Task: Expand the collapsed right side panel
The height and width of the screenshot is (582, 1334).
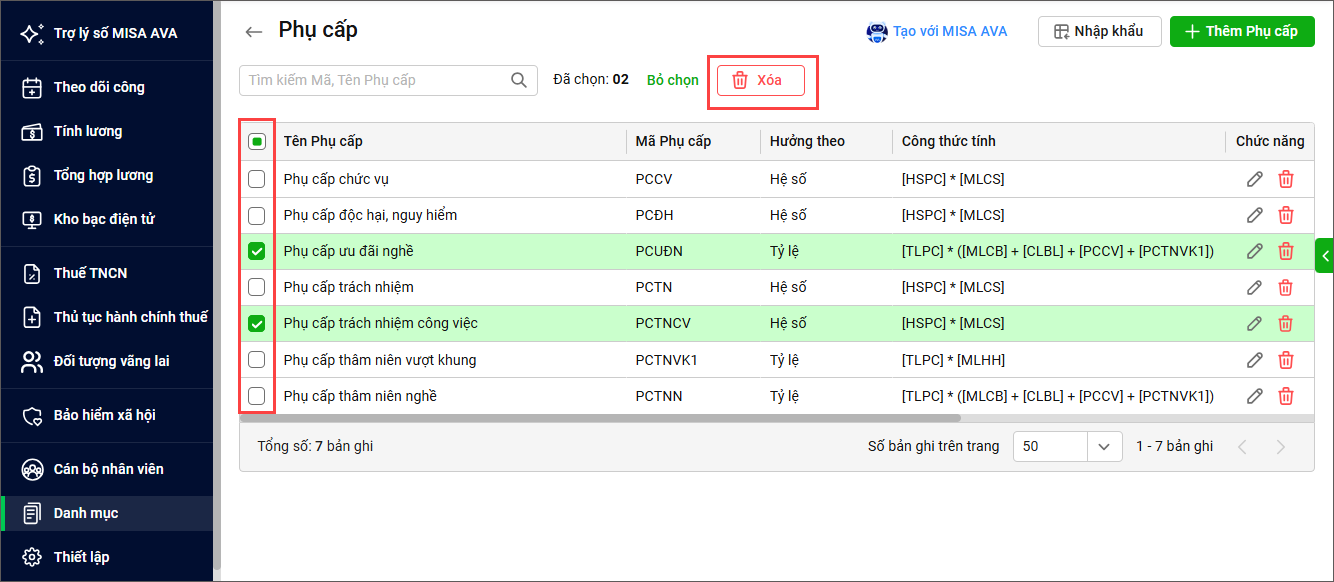Action: point(1325,256)
